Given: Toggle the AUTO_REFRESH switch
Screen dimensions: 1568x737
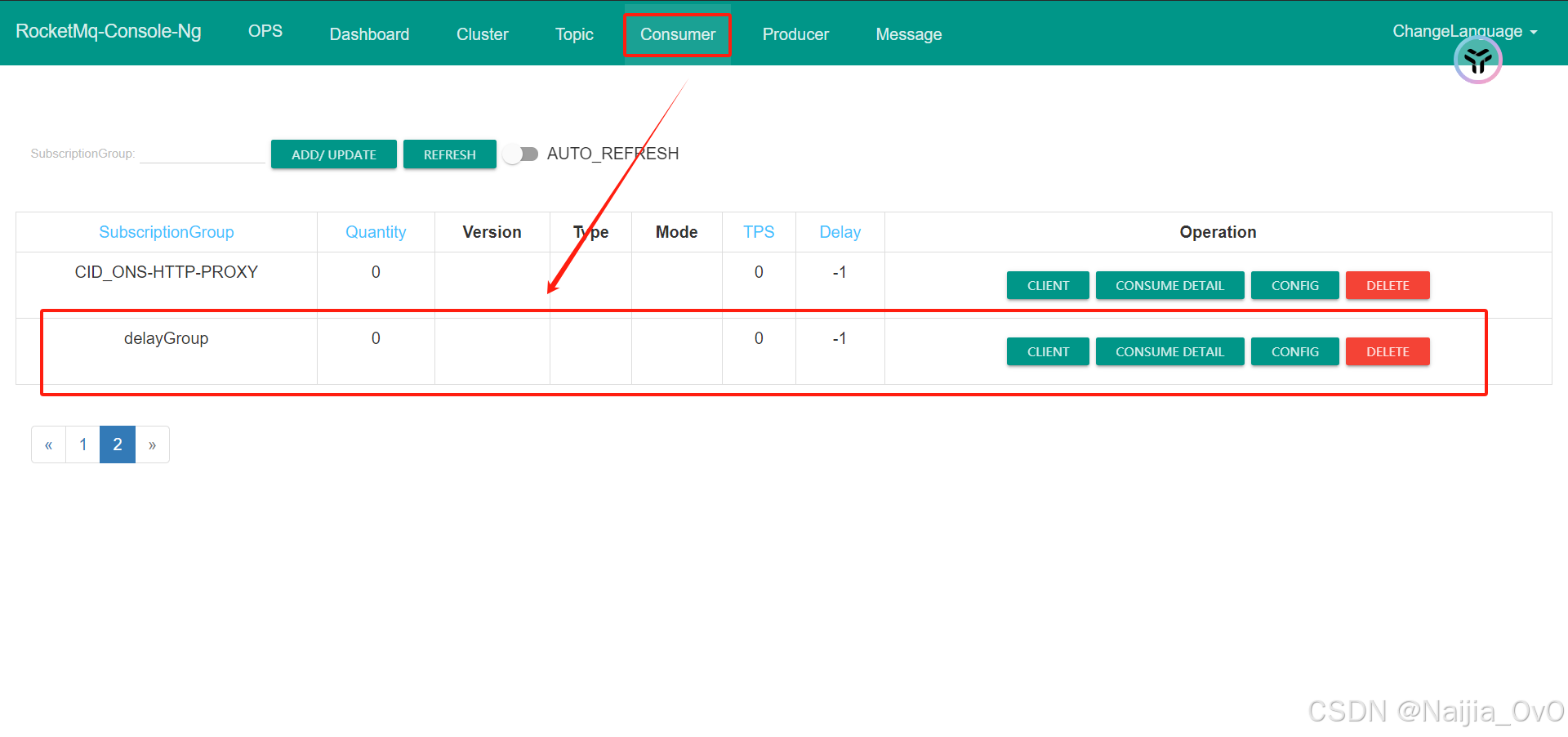Looking at the screenshot, I should pos(520,154).
